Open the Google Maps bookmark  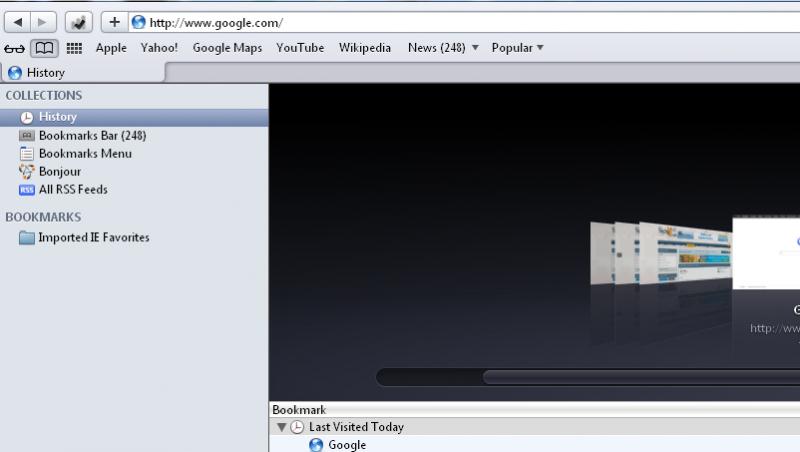(x=227, y=48)
